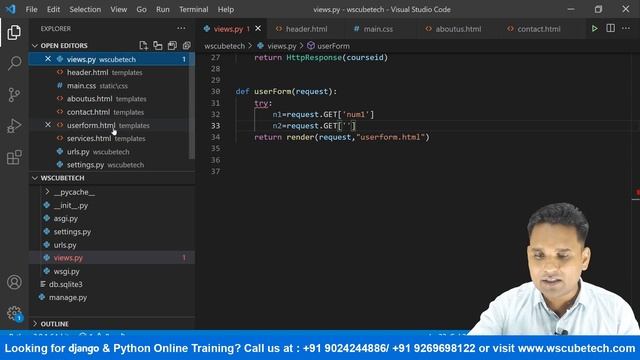Open the Edit menu
This screenshot has height=360, width=640.
click(x=53, y=9)
